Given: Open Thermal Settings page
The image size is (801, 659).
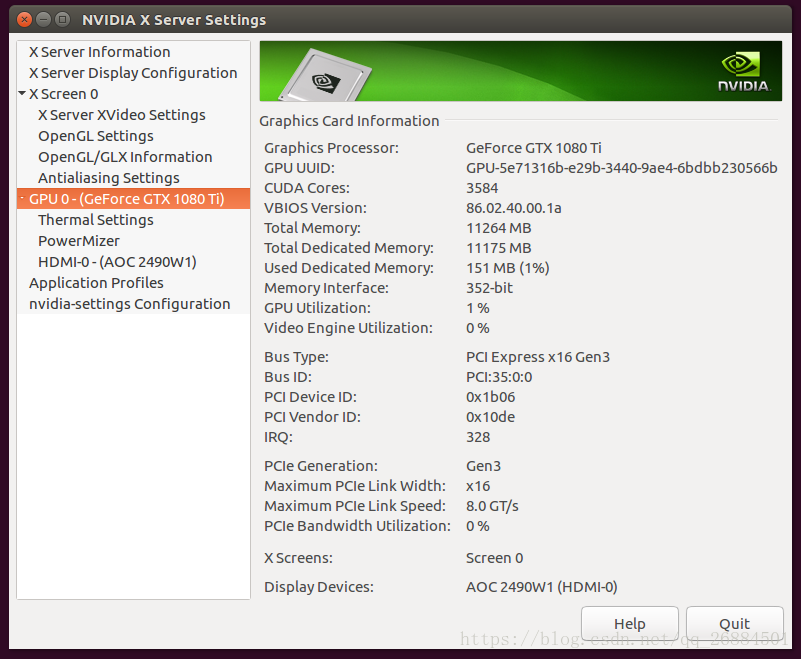Looking at the screenshot, I should [x=96, y=220].
